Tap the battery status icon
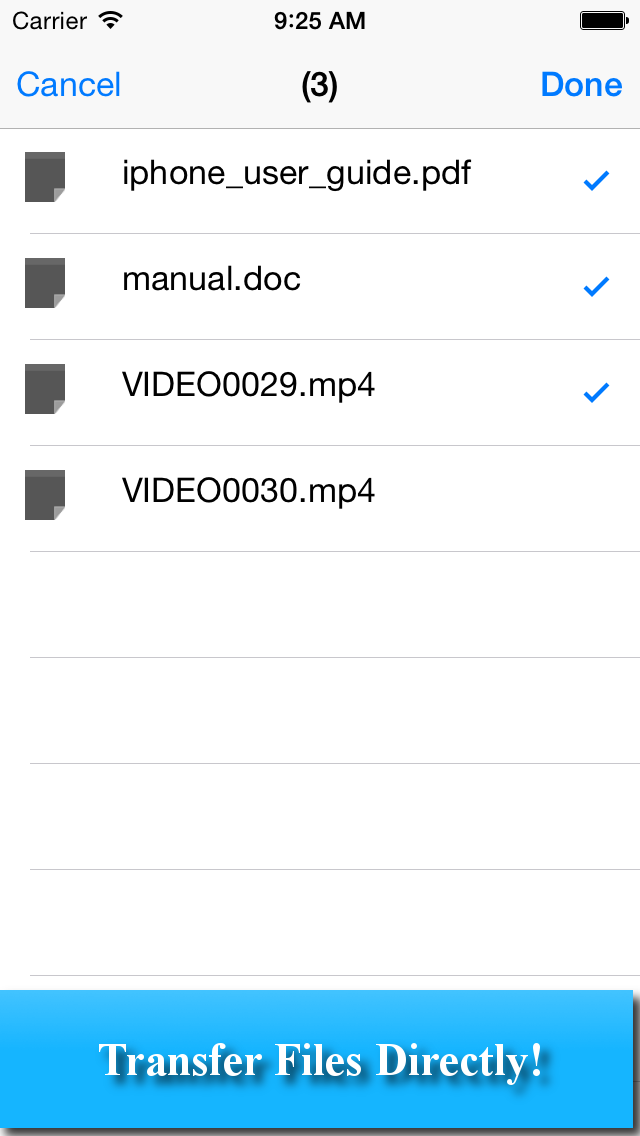Image resolution: width=640 pixels, height=1136 pixels. (603, 21)
